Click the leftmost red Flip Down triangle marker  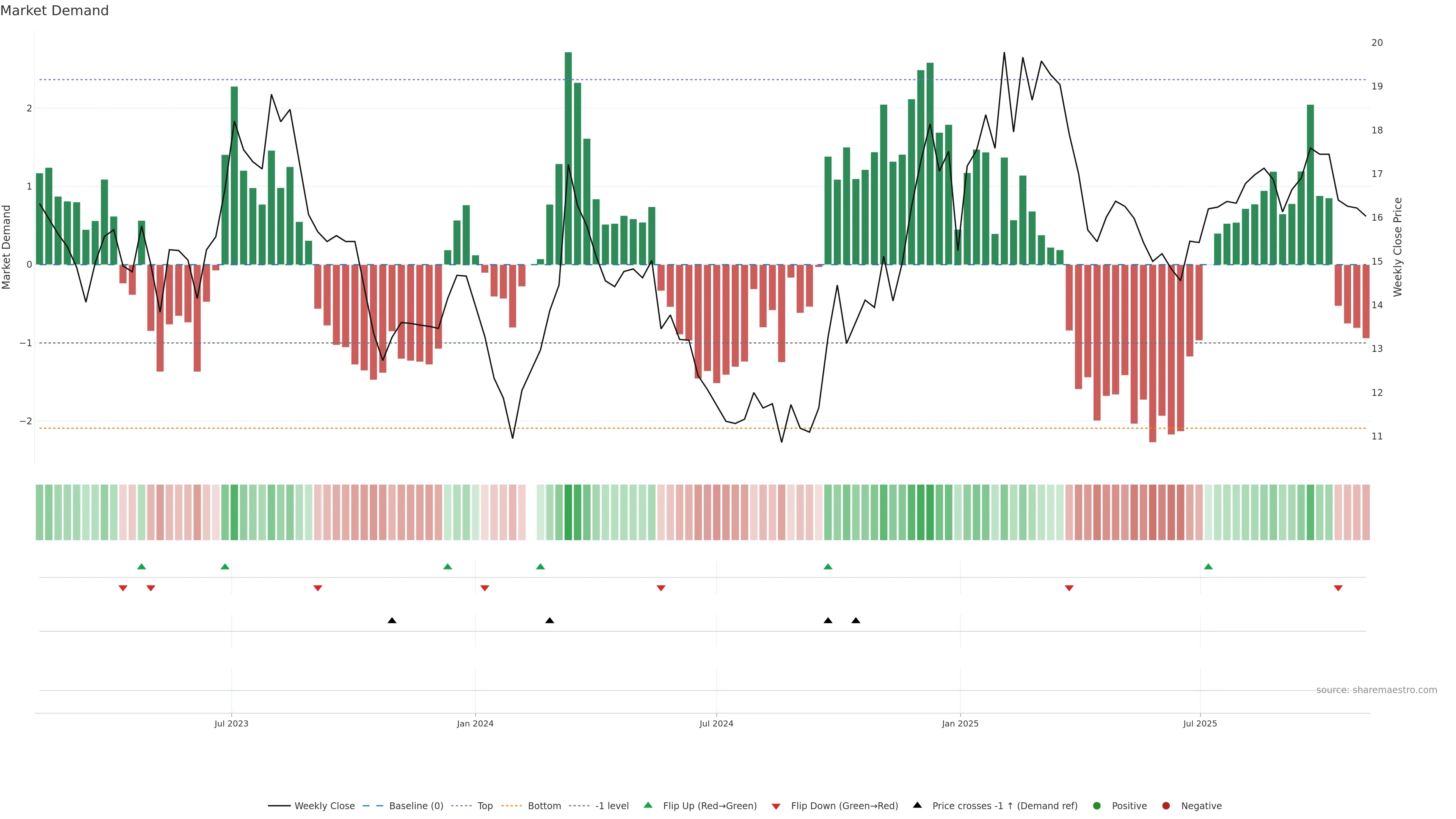[122, 588]
